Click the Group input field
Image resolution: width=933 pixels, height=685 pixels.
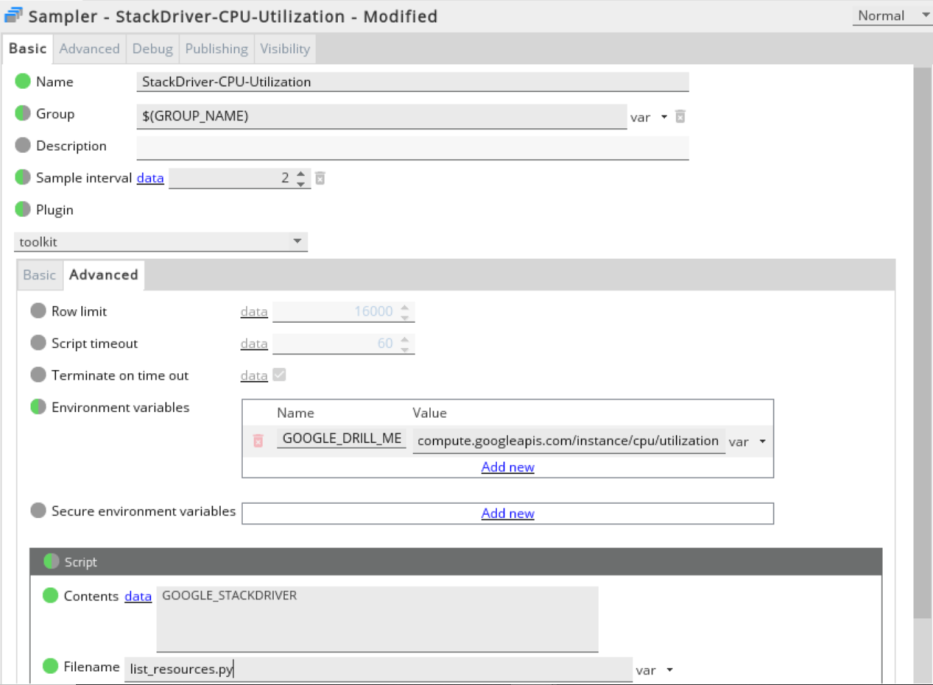pos(381,116)
